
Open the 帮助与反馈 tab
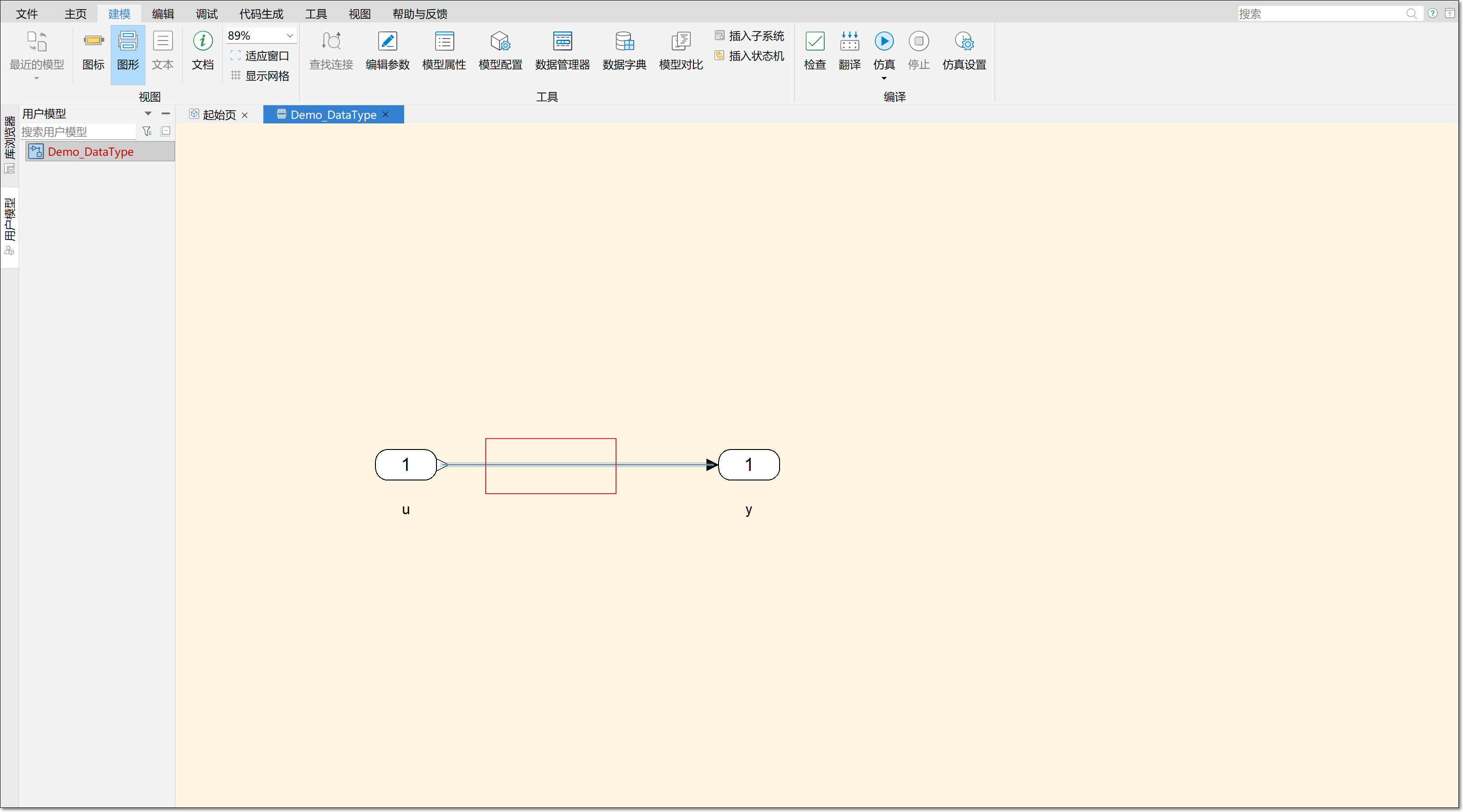419,14
